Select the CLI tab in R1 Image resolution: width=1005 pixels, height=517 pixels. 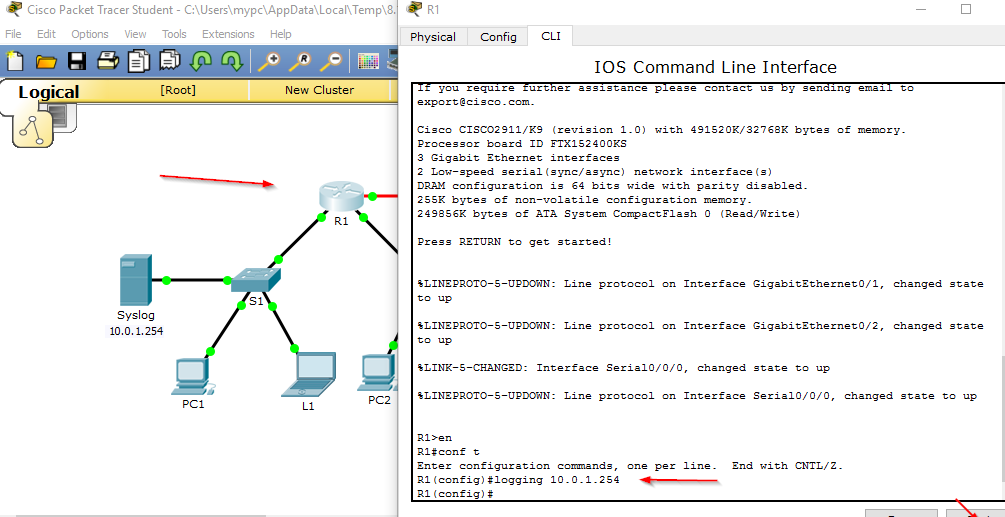click(551, 36)
